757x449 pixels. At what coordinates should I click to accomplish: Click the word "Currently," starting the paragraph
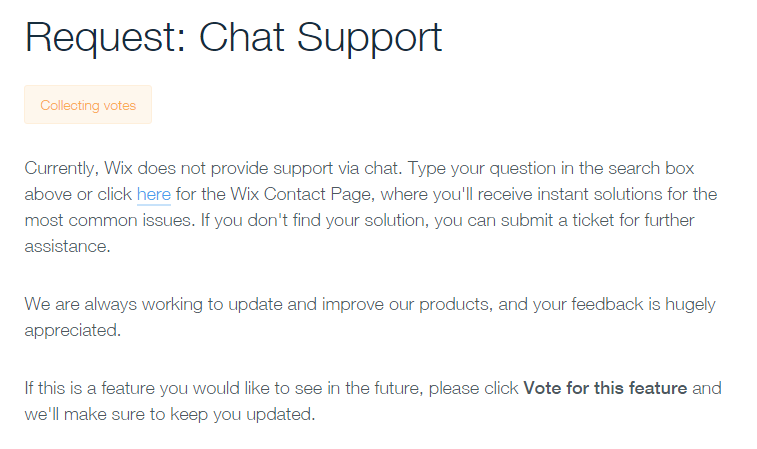click(x=62, y=168)
